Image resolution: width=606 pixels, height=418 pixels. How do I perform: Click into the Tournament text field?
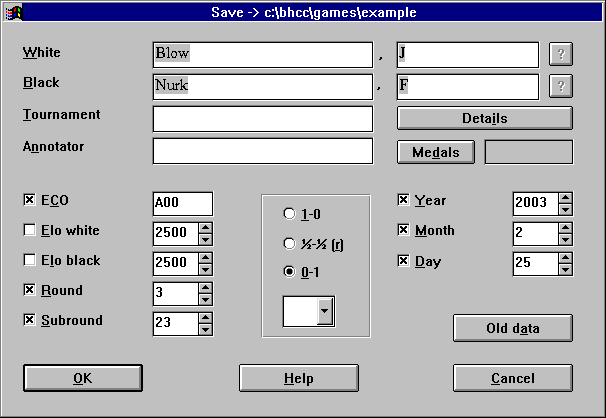(x=262, y=119)
